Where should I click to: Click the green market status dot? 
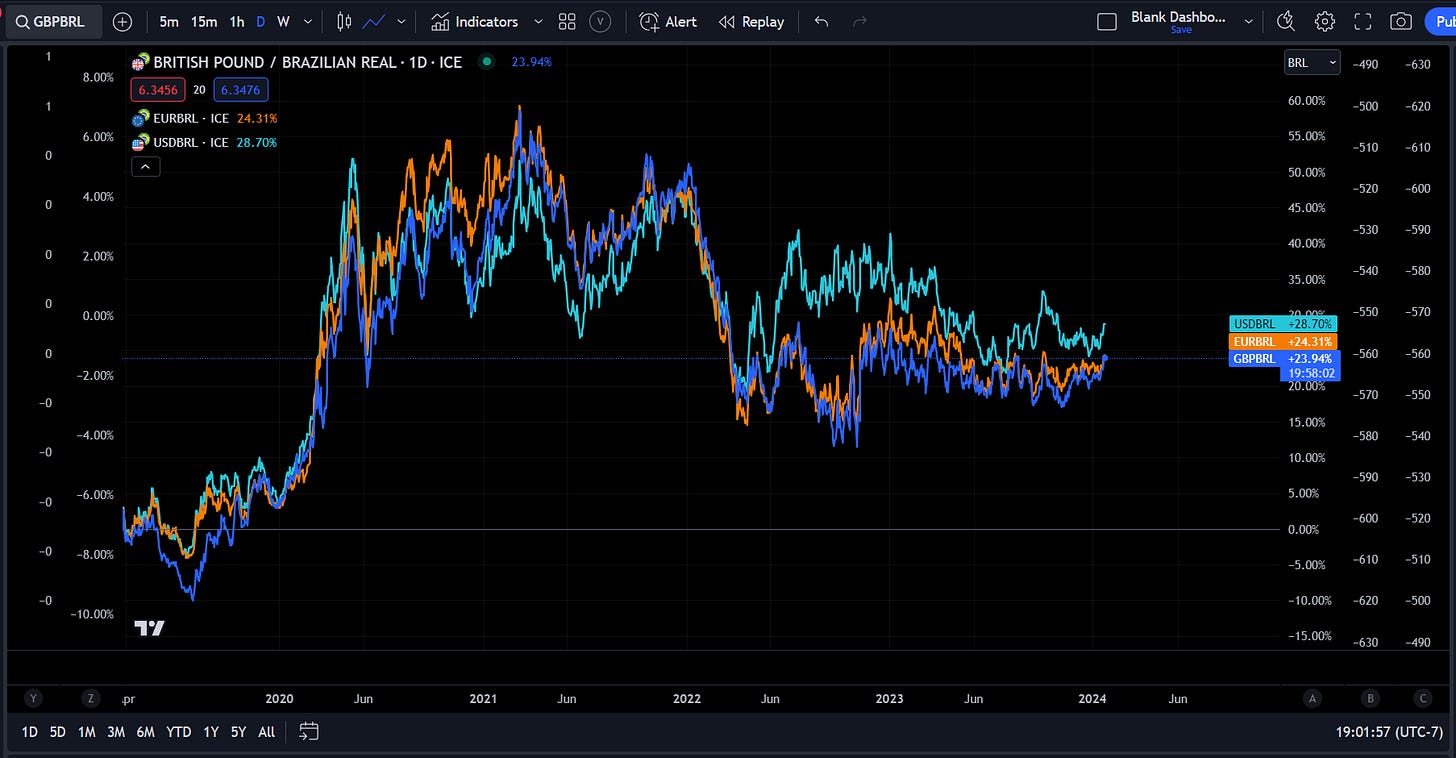487,61
